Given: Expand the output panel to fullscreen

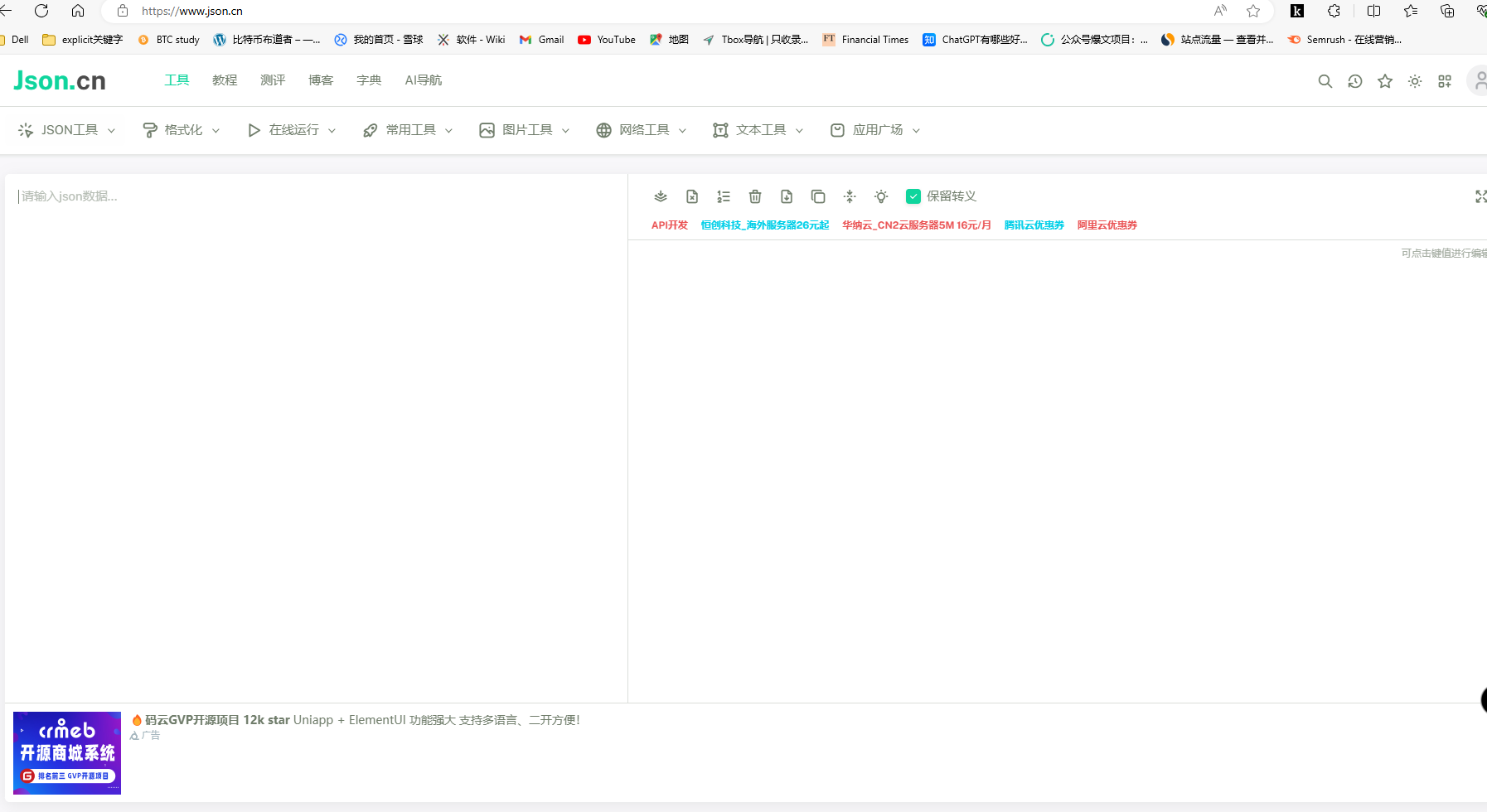Looking at the screenshot, I should tap(1480, 196).
